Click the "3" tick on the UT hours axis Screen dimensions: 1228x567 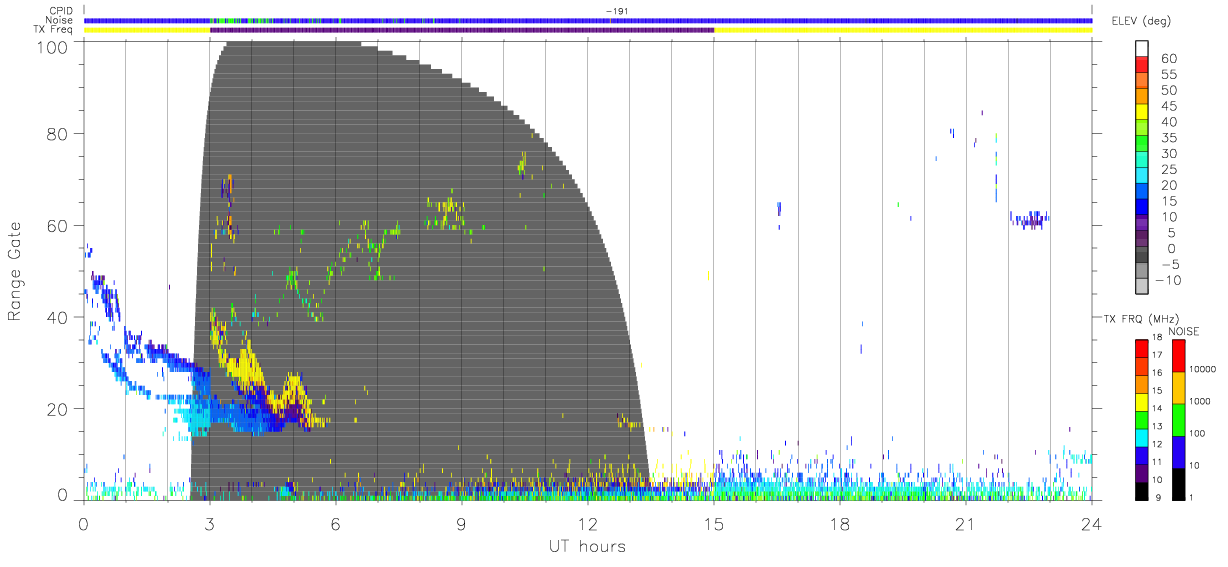point(209,525)
